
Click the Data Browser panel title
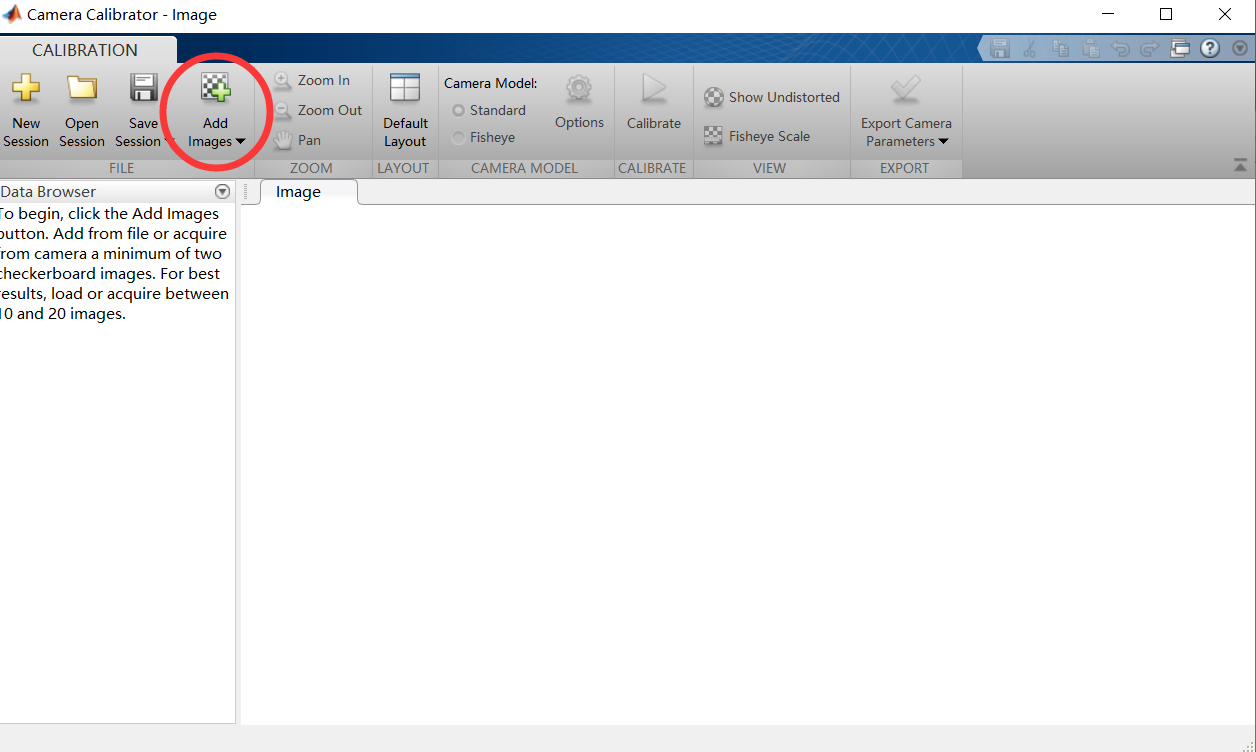[48, 191]
